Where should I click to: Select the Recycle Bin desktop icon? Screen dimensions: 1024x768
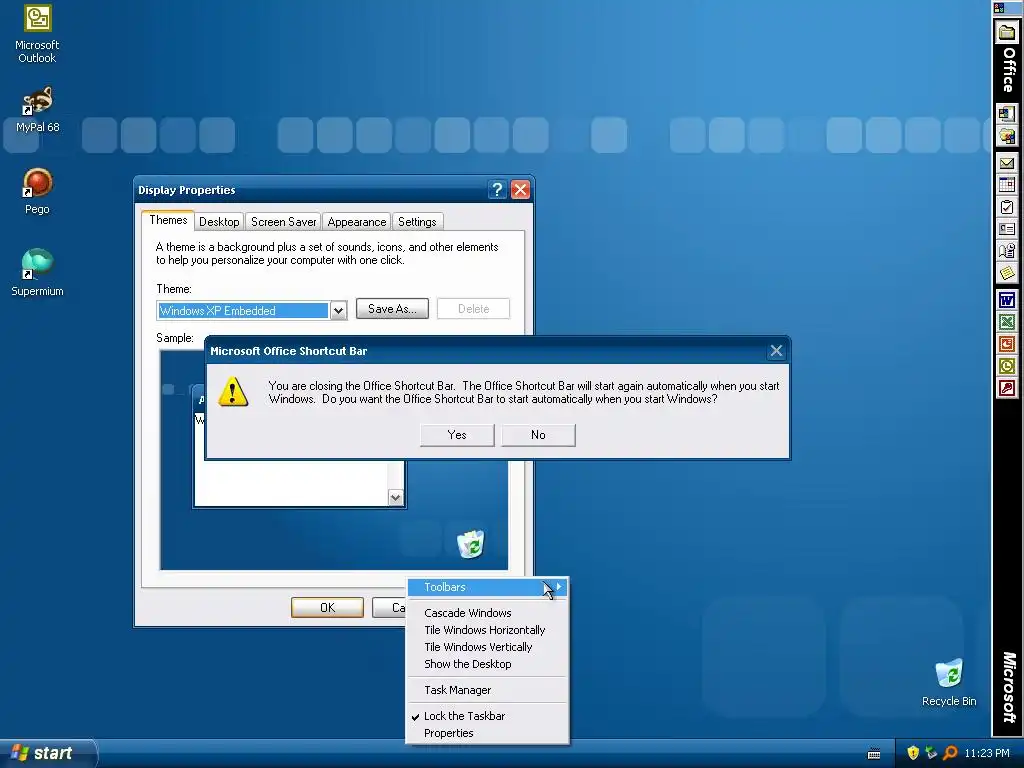(949, 682)
